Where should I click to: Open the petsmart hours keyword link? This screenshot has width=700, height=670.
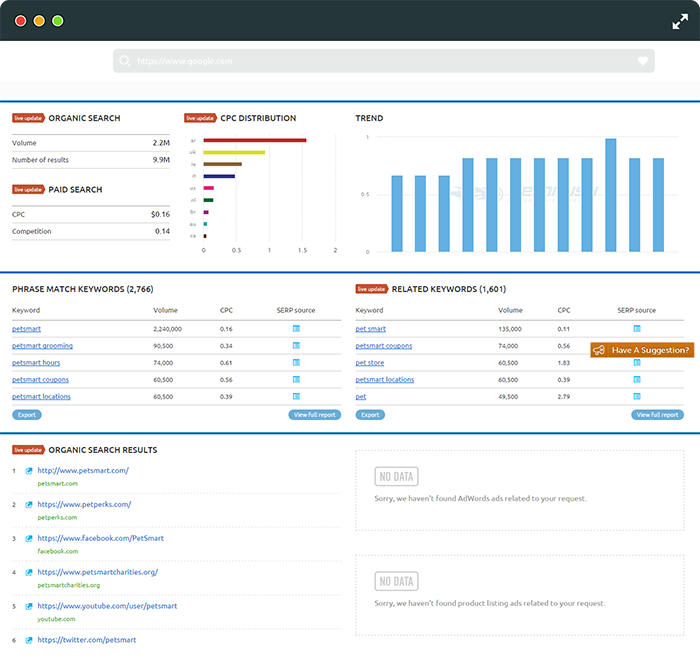pyautogui.click(x=36, y=362)
